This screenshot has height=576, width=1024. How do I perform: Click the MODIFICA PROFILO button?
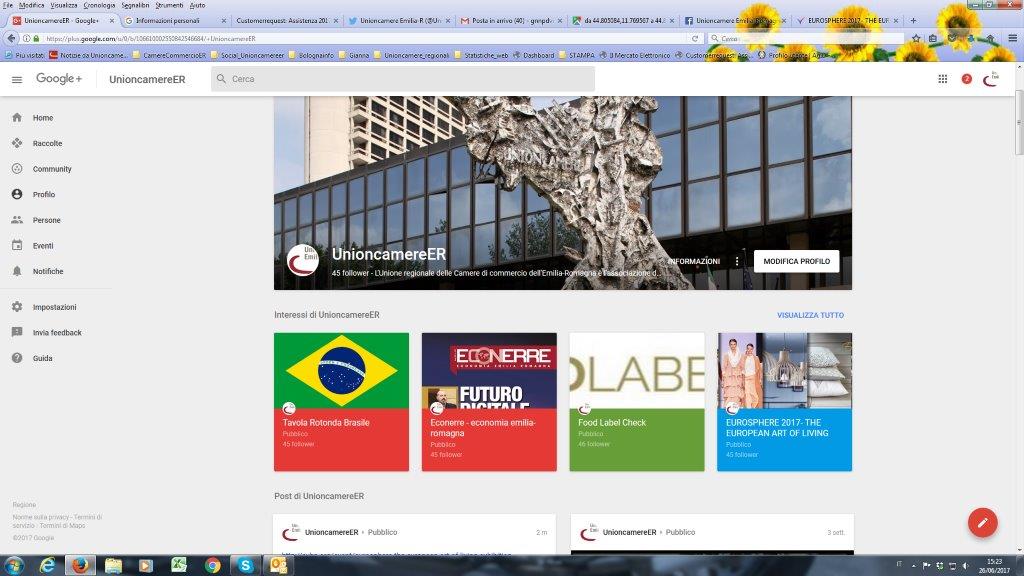click(x=796, y=261)
